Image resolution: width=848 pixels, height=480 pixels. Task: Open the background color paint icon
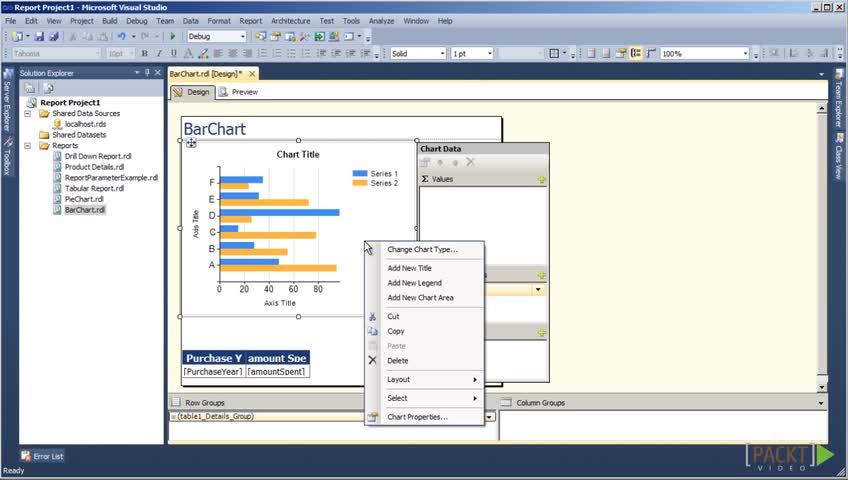point(203,54)
